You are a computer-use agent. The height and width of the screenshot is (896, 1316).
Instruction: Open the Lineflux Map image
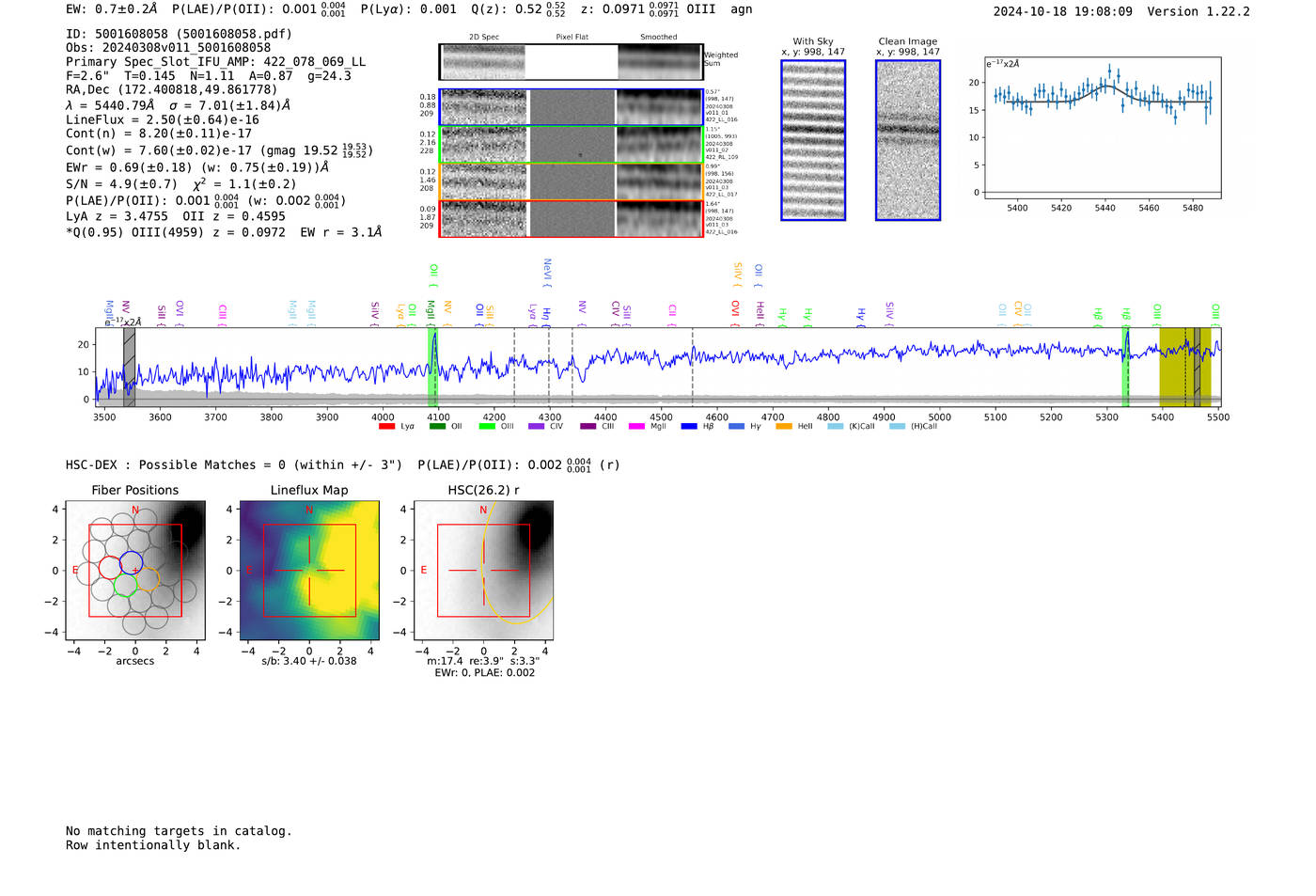click(x=309, y=570)
